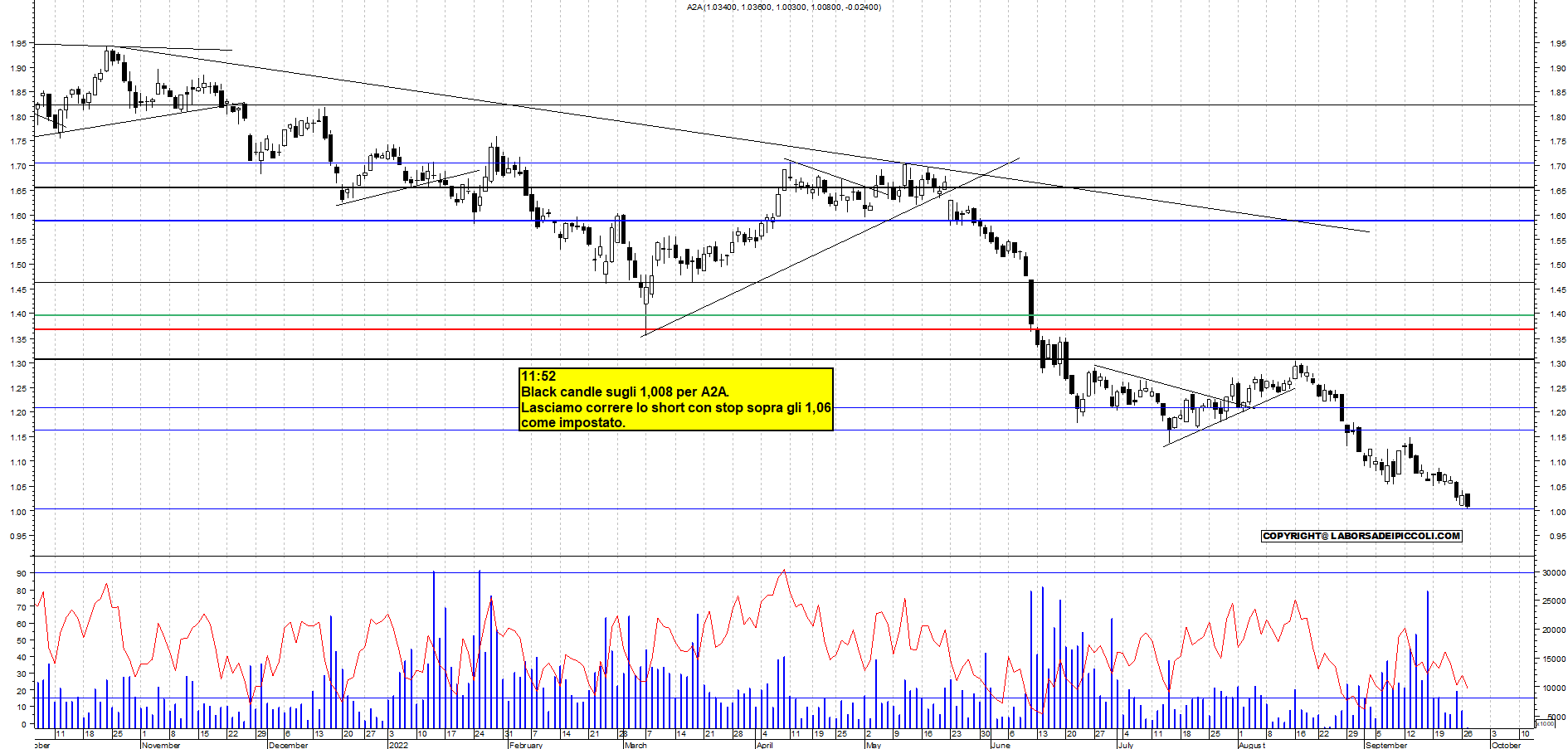The image size is (1568, 749).
Task: Click the '90' oscillator scale label
Action: pyautogui.click(x=21, y=573)
